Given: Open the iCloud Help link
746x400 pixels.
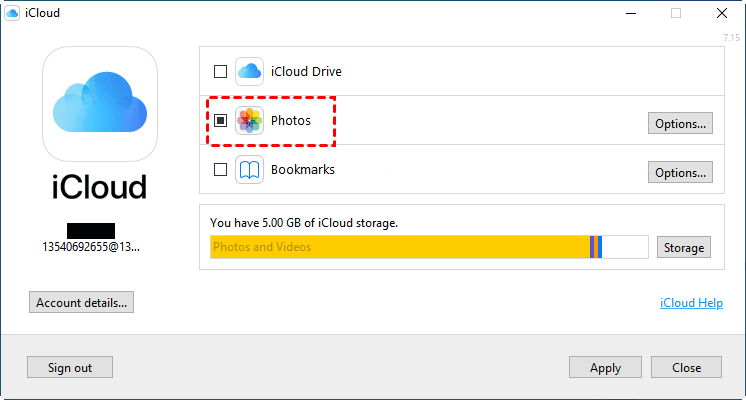Looking at the screenshot, I should click(x=691, y=302).
